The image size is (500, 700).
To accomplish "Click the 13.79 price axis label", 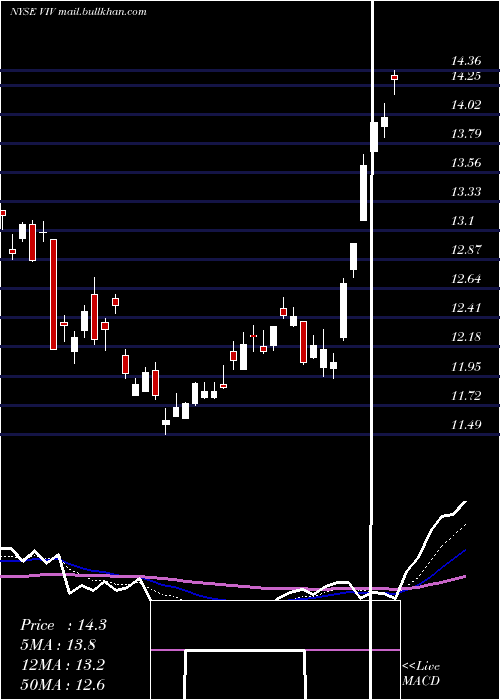I will pos(466,133).
